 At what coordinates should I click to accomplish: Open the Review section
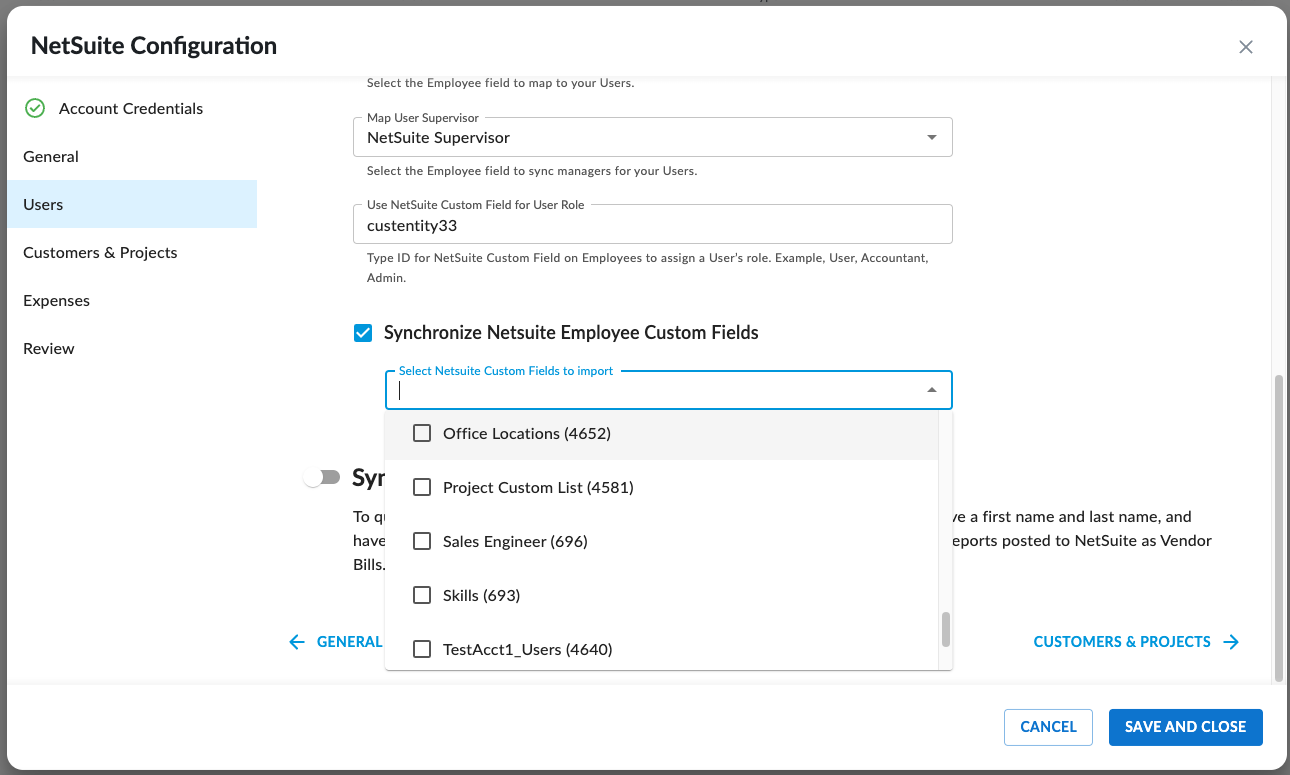pyautogui.click(x=132, y=348)
